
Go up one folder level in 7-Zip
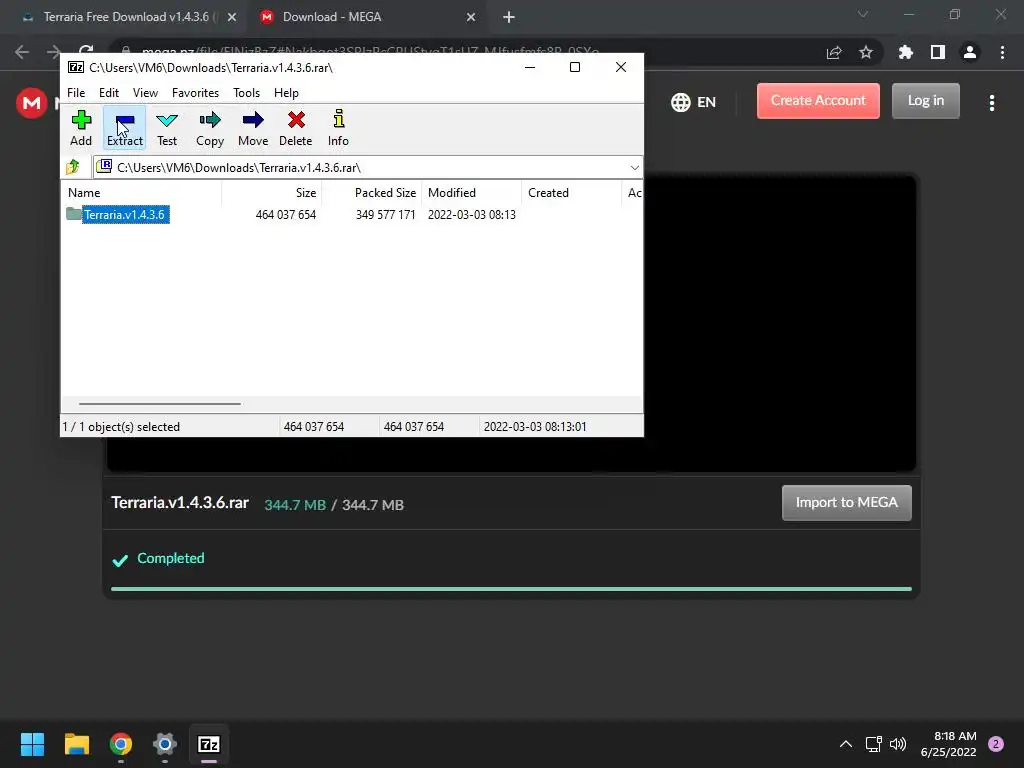click(73, 167)
